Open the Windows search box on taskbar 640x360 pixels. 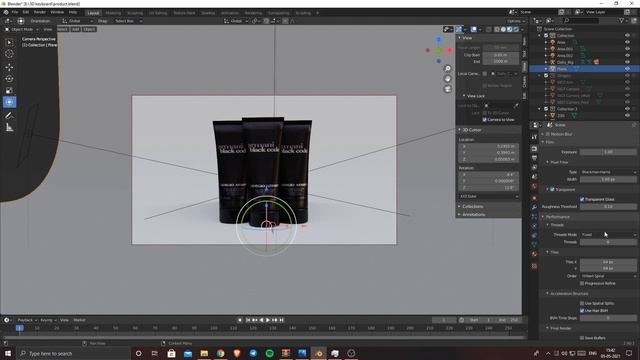pyautogui.click(x=73, y=353)
